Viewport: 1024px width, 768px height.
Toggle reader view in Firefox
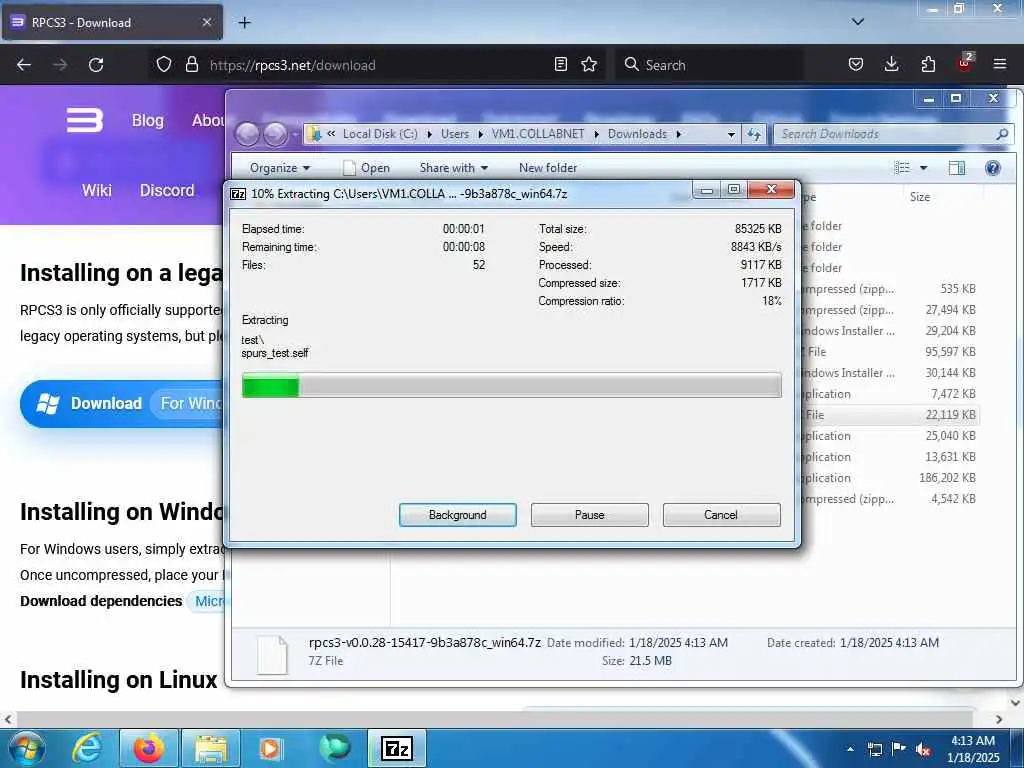(x=560, y=64)
